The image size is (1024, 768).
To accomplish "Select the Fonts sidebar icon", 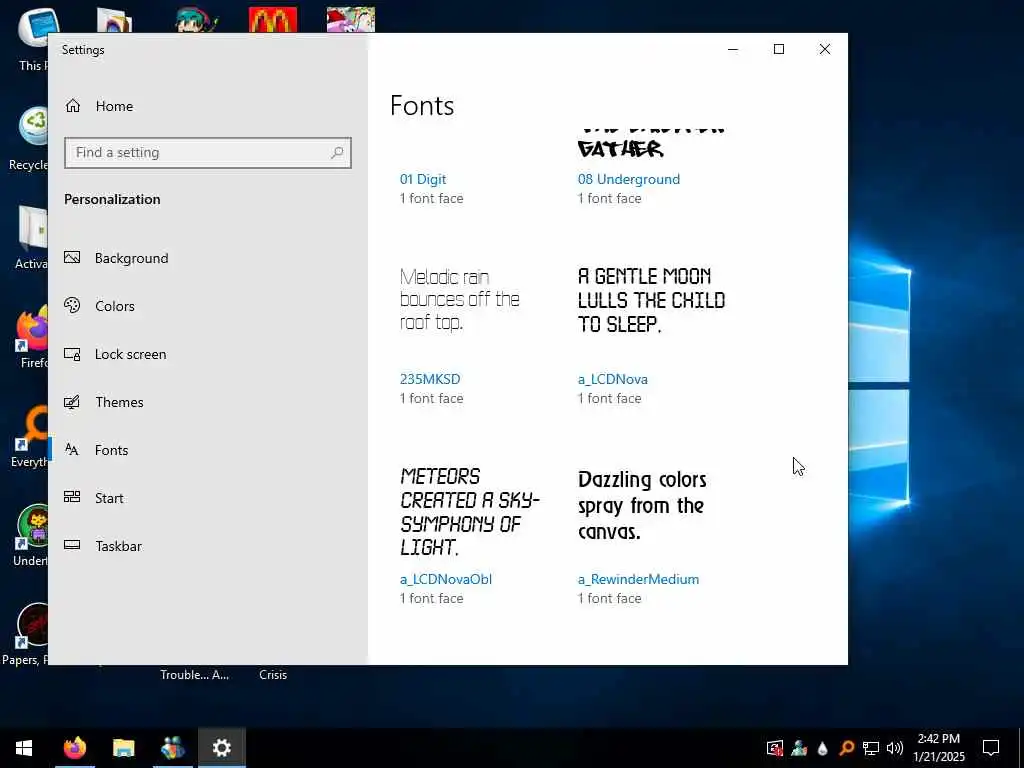I will point(72,449).
